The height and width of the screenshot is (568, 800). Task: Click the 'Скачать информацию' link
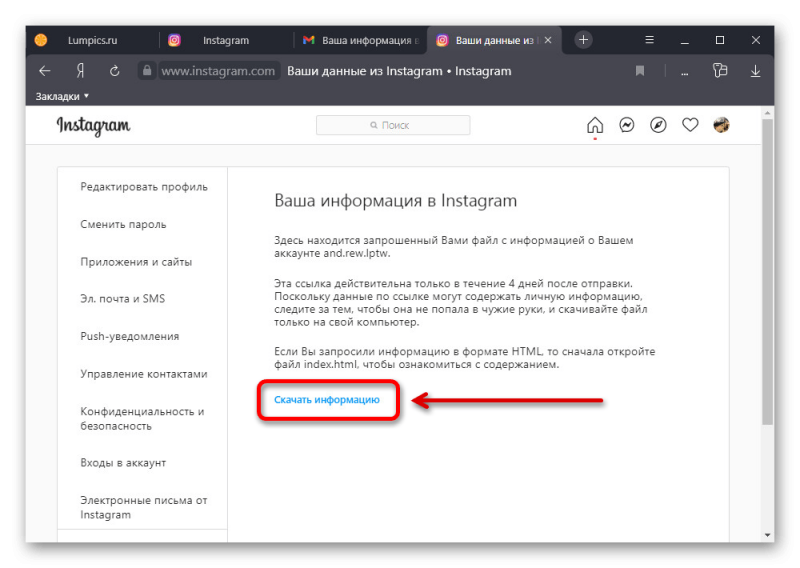327,400
